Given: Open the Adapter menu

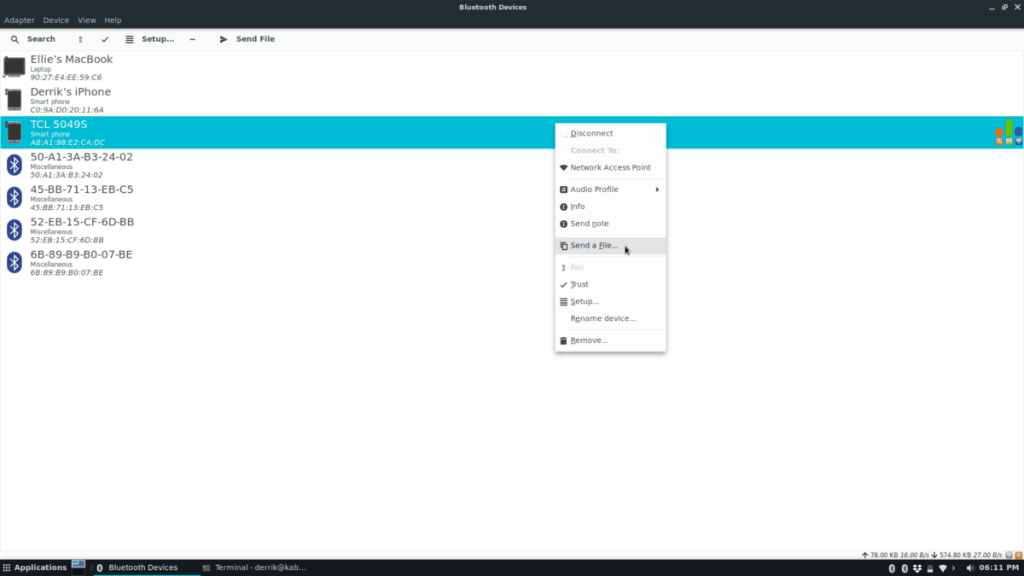Looking at the screenshot, I should (x=19, y=20).
